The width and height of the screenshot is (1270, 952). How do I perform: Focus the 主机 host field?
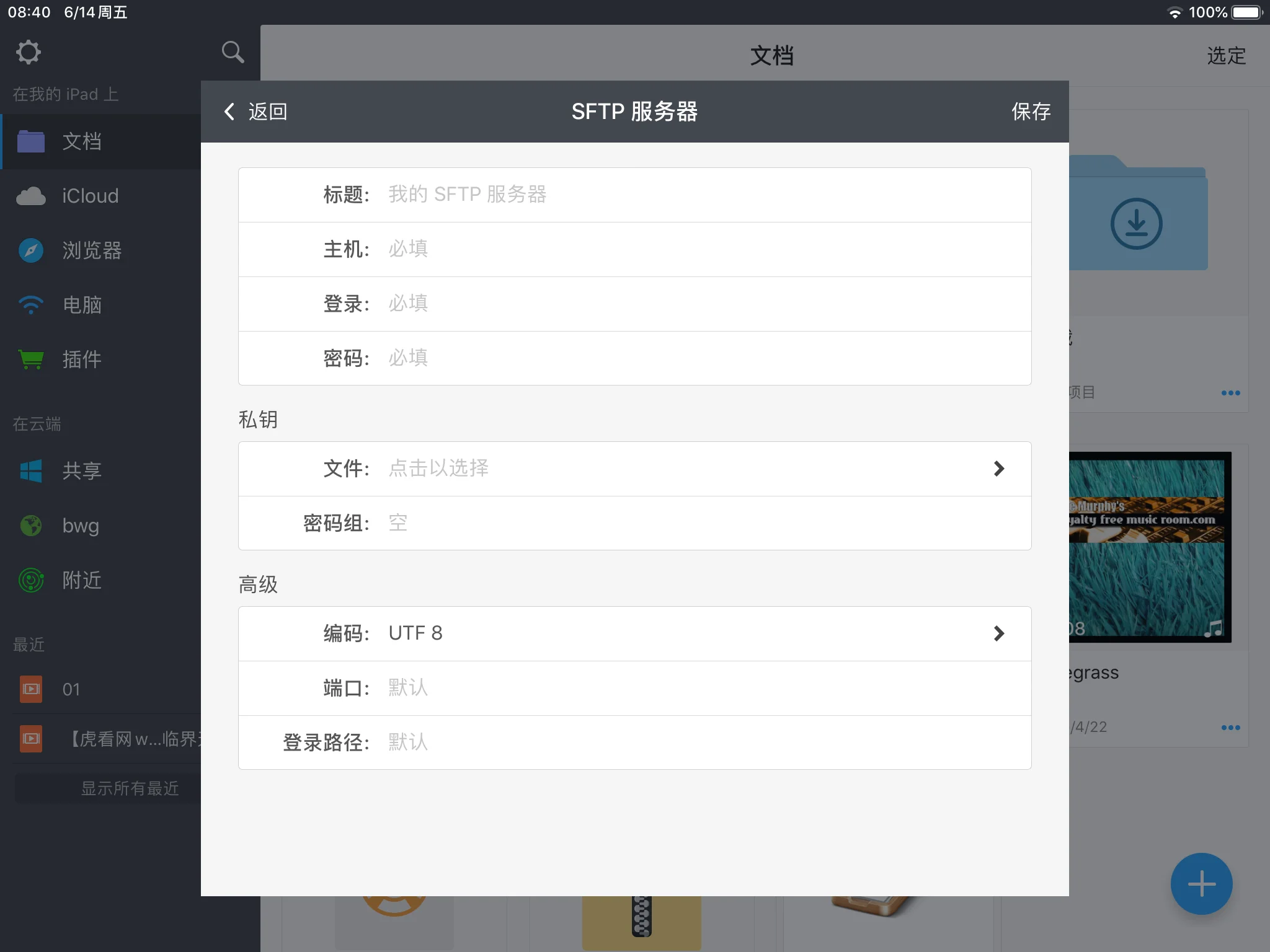(635, 249)
